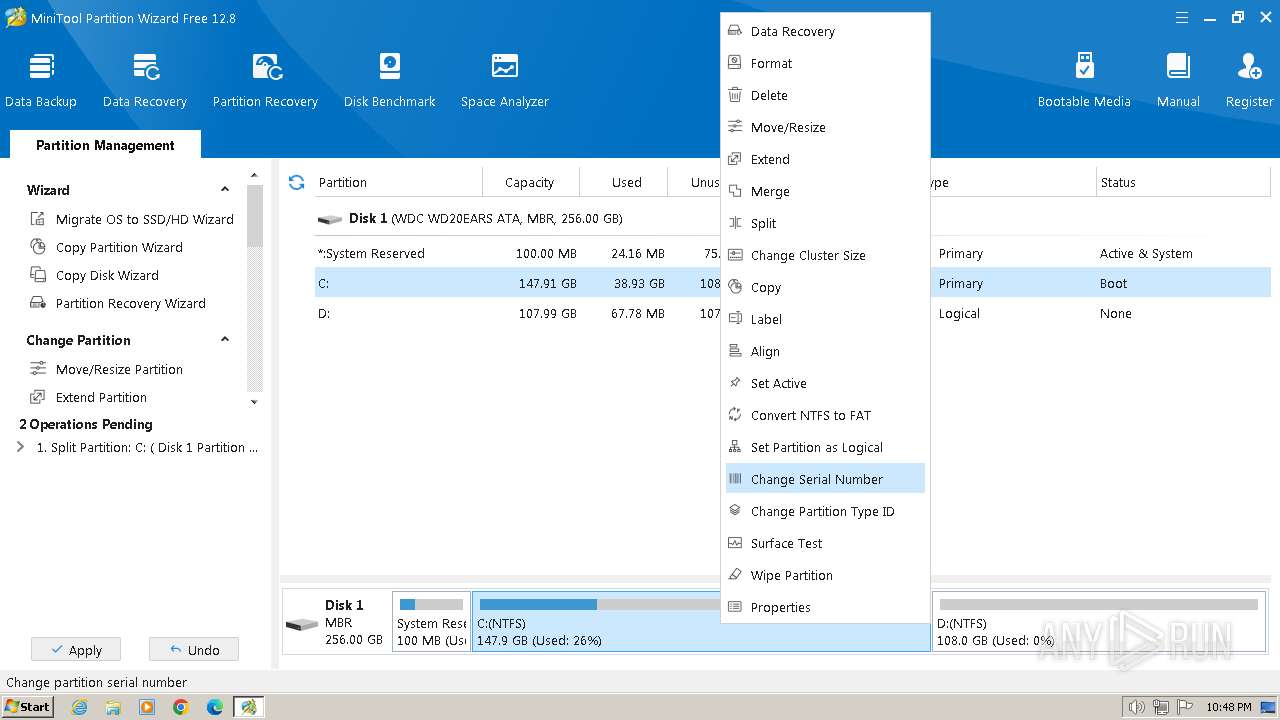Select D: partition block in disk map
The image size is (1280, 720).
[x=1098, y=622]
